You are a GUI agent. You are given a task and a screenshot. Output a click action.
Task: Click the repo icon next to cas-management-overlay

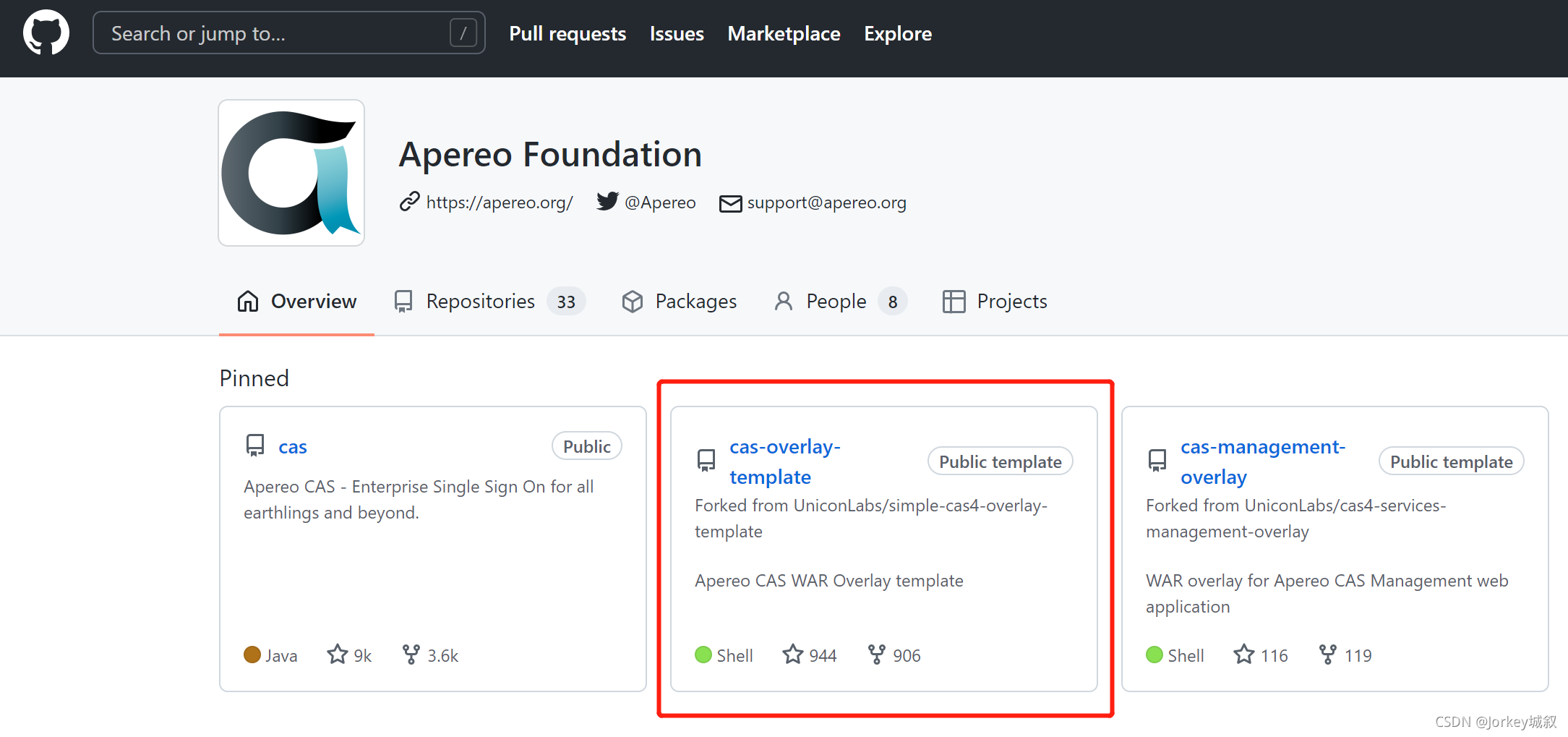(1157, 460)
